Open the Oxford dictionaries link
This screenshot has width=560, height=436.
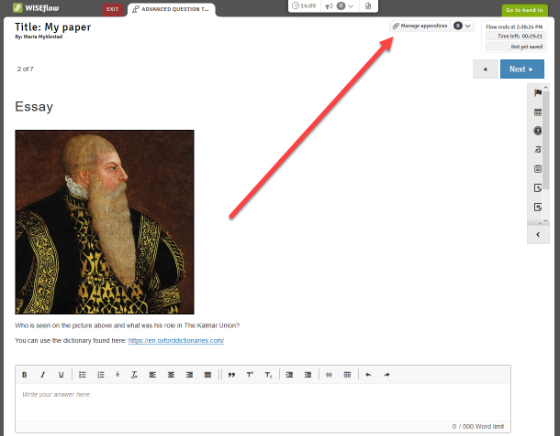click(176, 341)
